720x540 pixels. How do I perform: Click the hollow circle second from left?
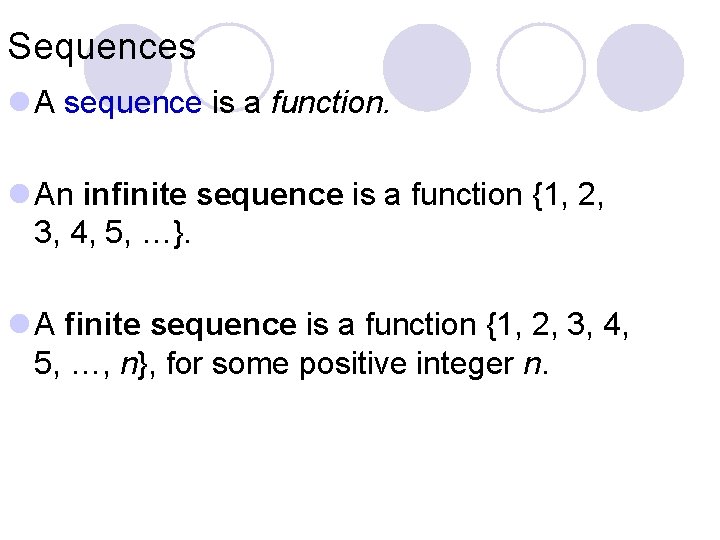tap(229, 65)
